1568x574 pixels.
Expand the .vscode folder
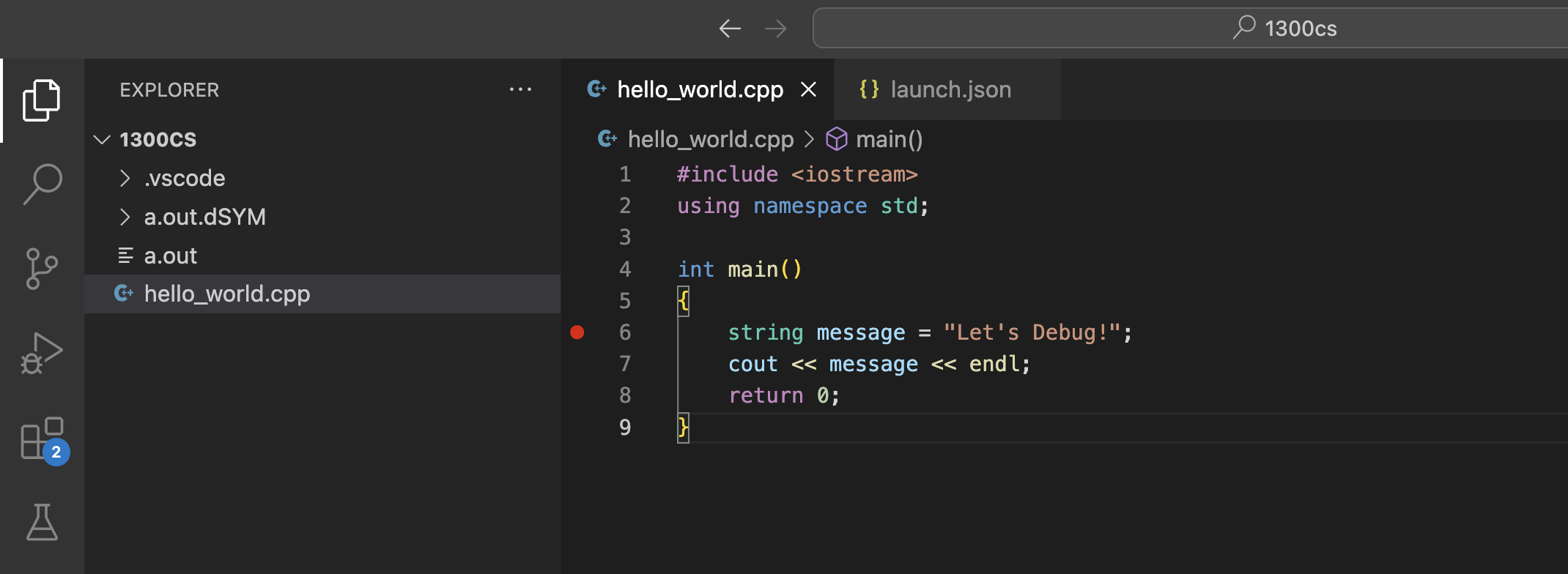coord(322,178)
